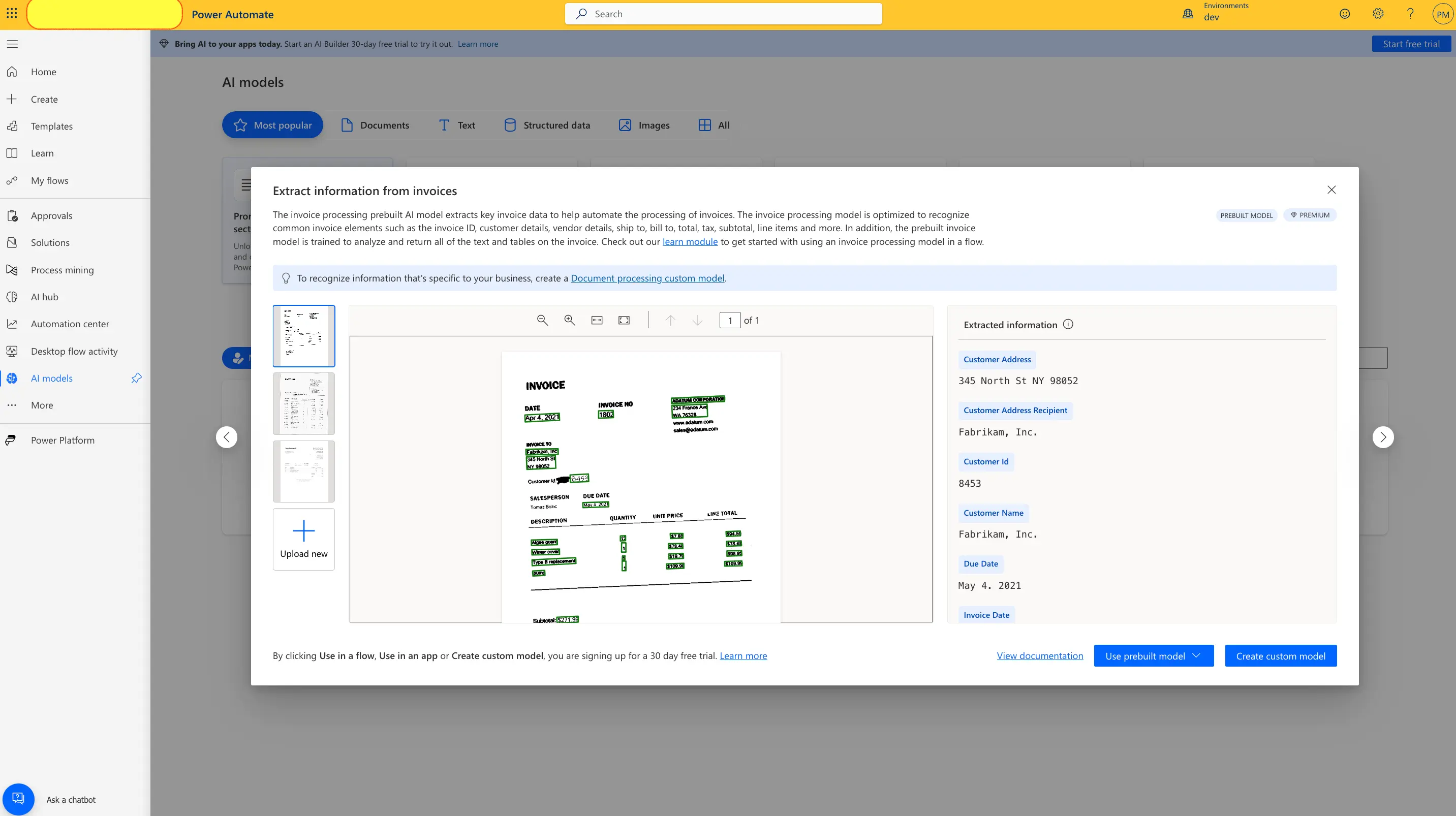This screenshot has height=816, width=1456.
Task: Click Learn more about free trial
Action: 742,655
